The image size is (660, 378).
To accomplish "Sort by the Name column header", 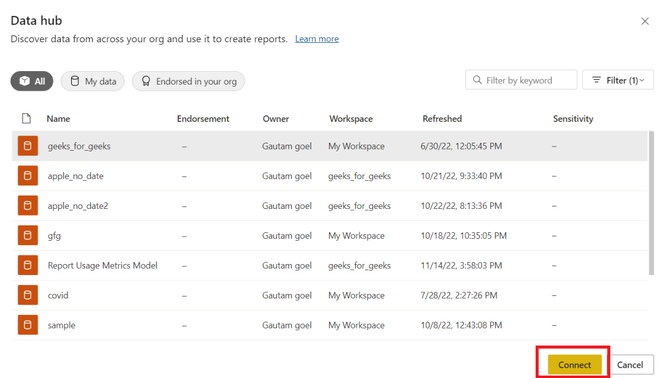I will (x=58, y=119).
